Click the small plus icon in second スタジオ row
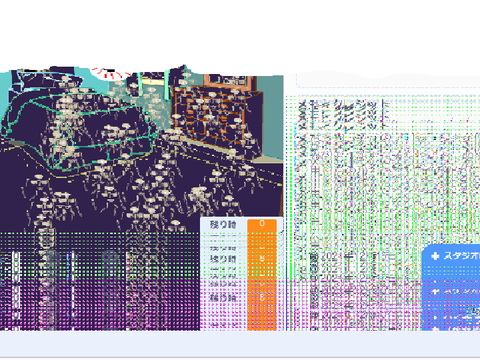This screenshot has width=480, height=360. tap(436, 291)
